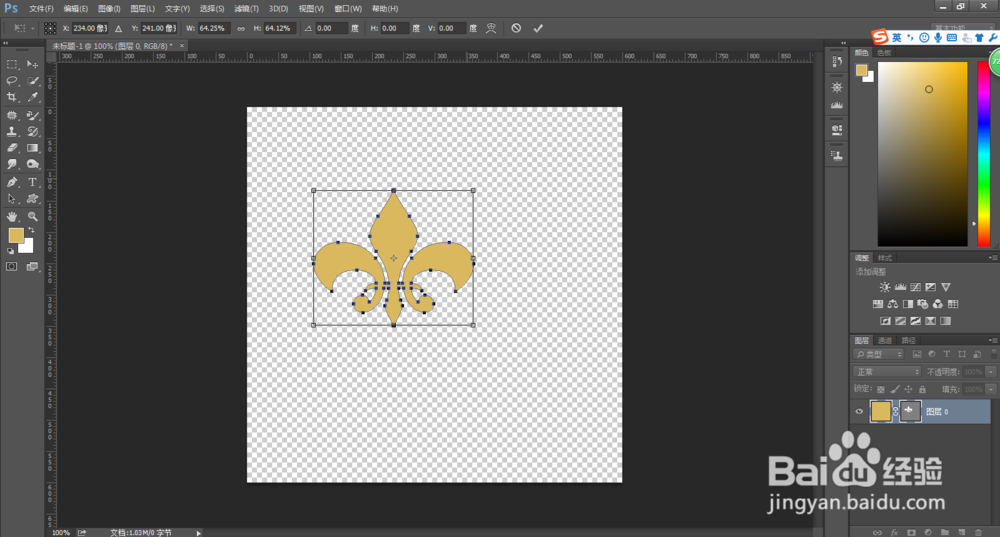This screenshot has height=537, width=1000.
Task: Select the Path Selection tool
Action: click(12, 199)
